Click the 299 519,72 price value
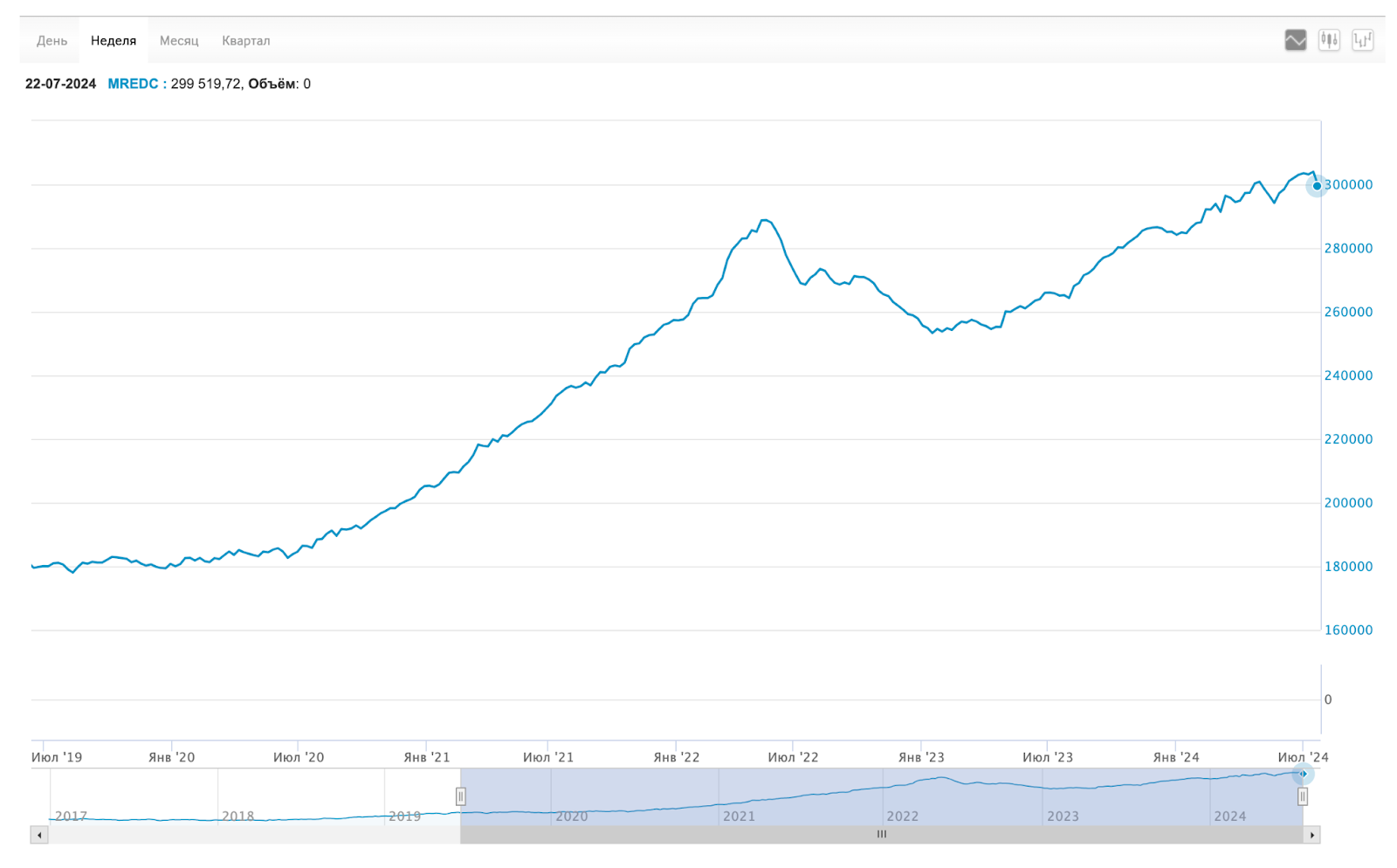1397x868 pixels. pyautogui.click(x=206, y=84)
